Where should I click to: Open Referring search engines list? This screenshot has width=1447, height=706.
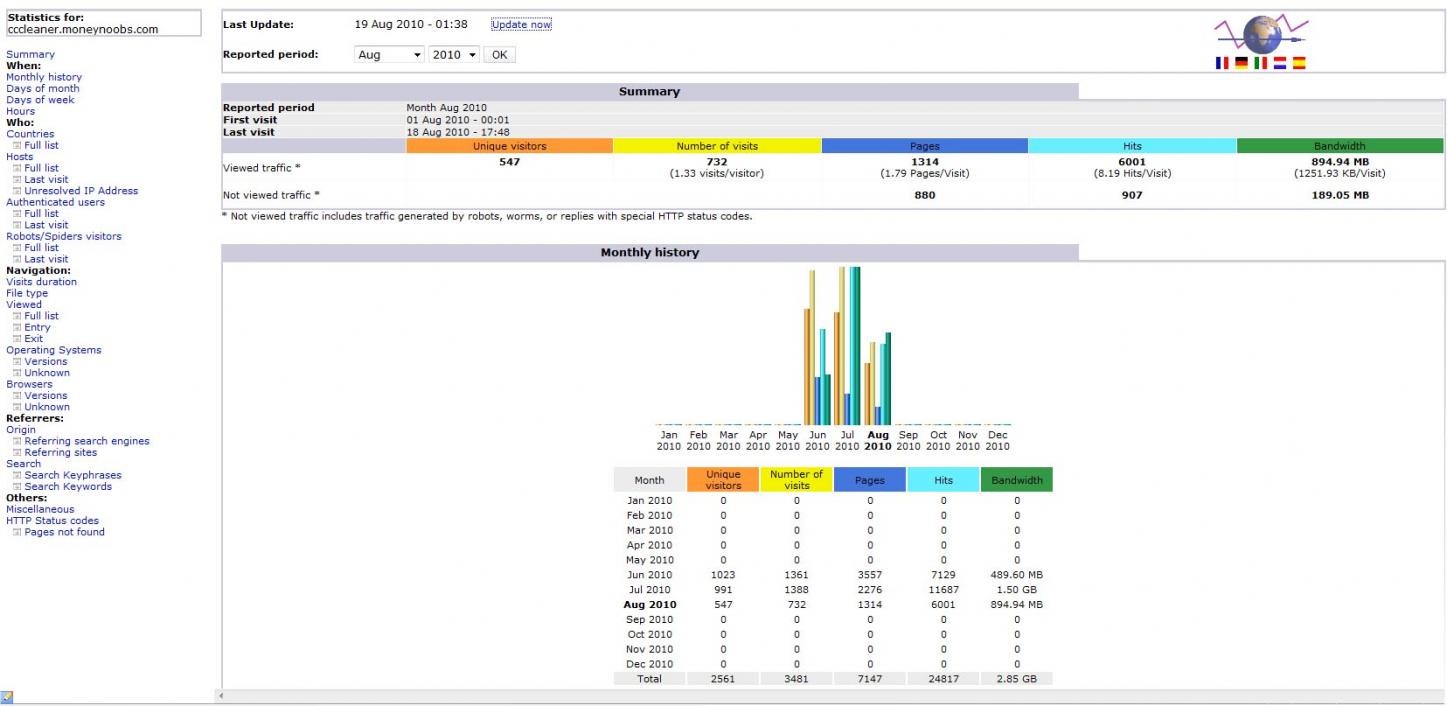(87, 441)
